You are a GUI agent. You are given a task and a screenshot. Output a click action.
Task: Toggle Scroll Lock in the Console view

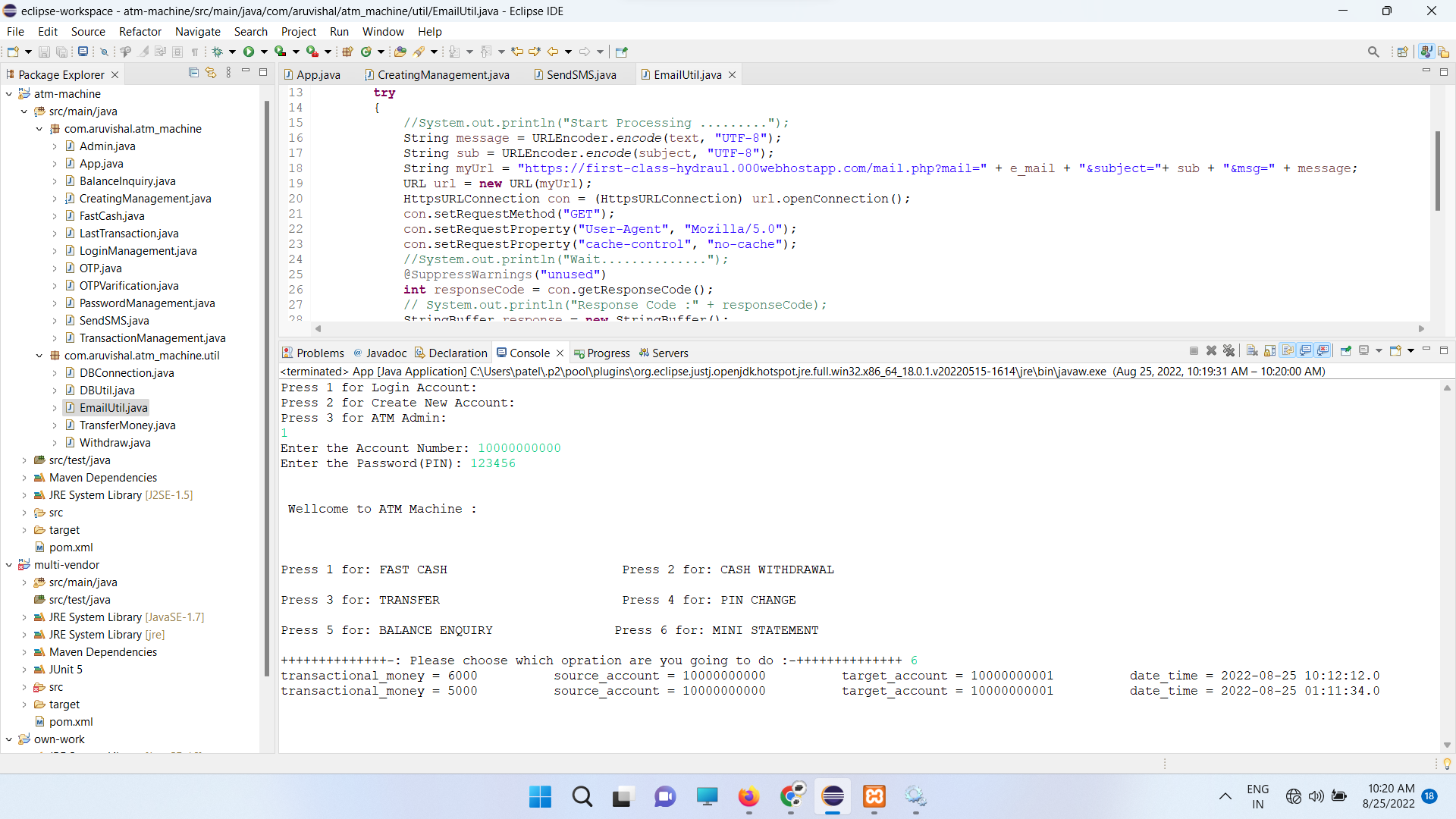click(x=1270, y=351)
